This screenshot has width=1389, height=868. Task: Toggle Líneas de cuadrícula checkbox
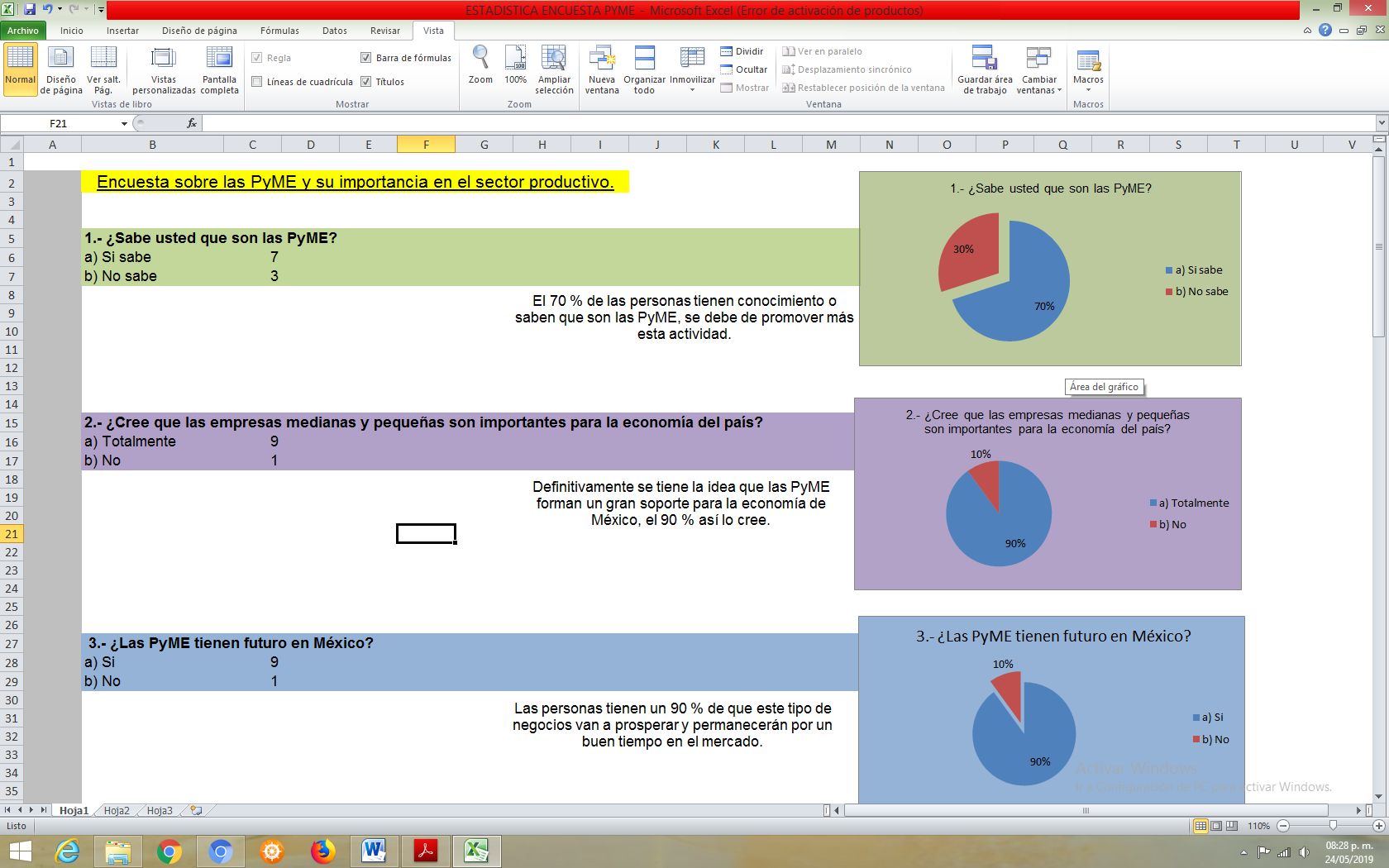[257, 82]
